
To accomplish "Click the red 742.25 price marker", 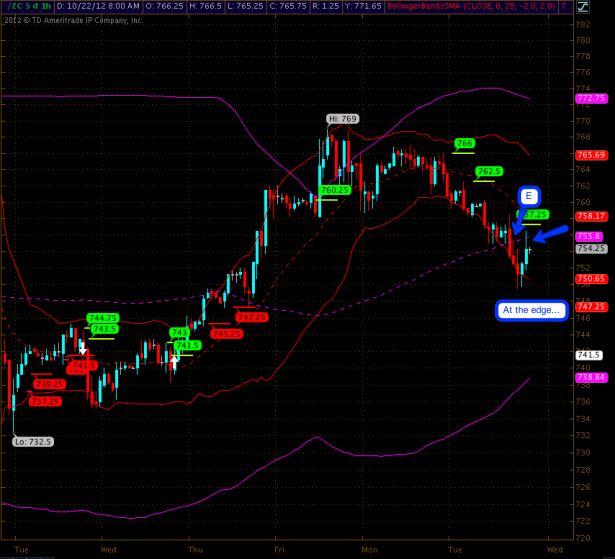I will 252,316.
